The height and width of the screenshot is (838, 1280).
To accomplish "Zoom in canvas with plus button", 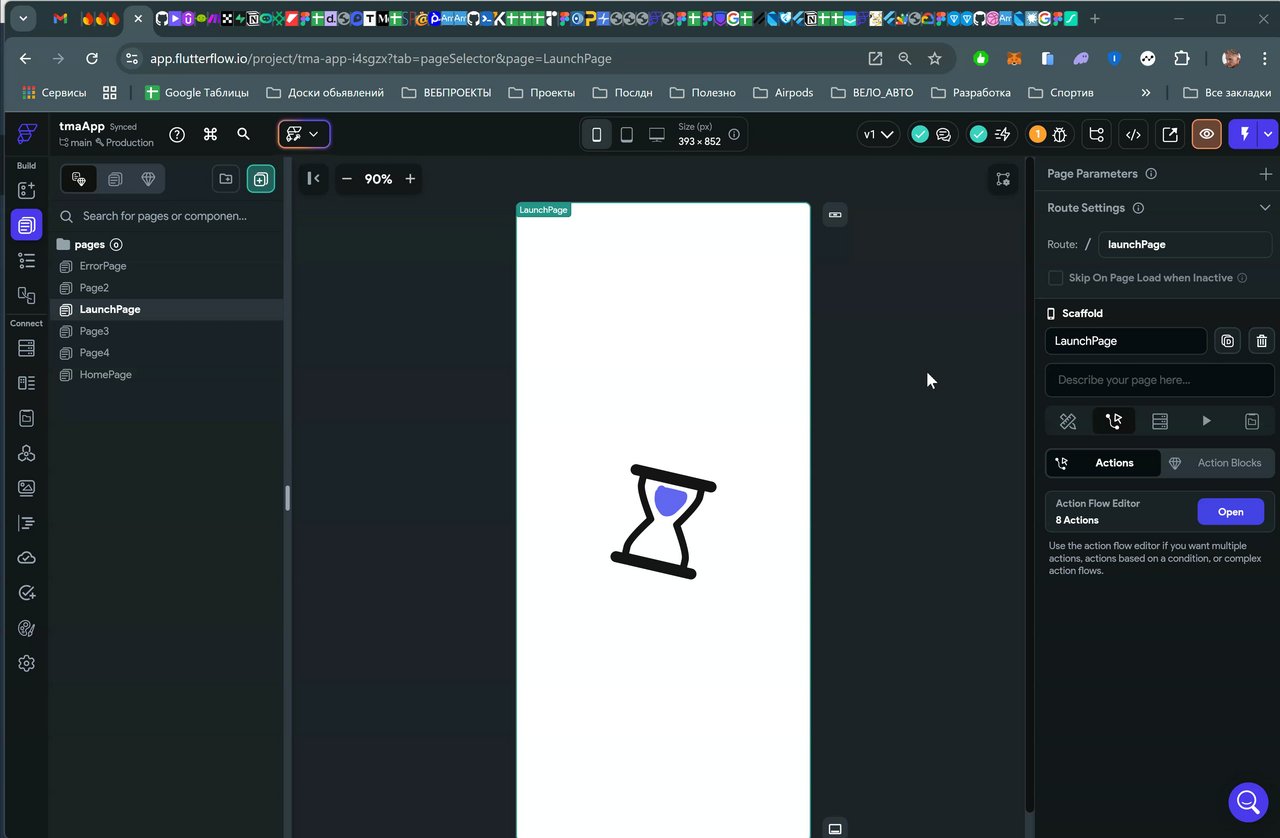I will click(x=410, y=179).
